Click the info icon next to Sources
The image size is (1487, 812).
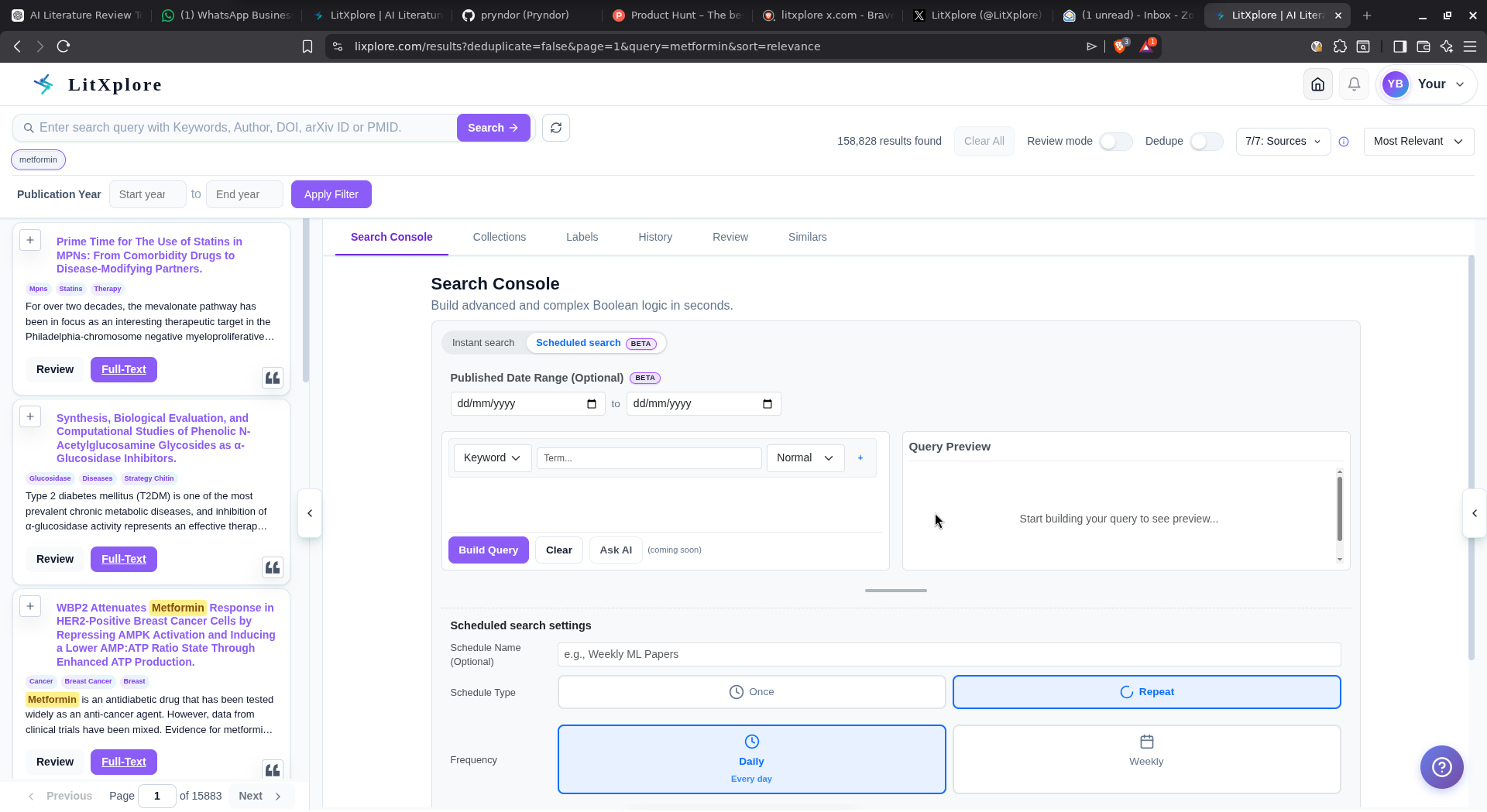pyautogui.click(x=1344, y=142)
